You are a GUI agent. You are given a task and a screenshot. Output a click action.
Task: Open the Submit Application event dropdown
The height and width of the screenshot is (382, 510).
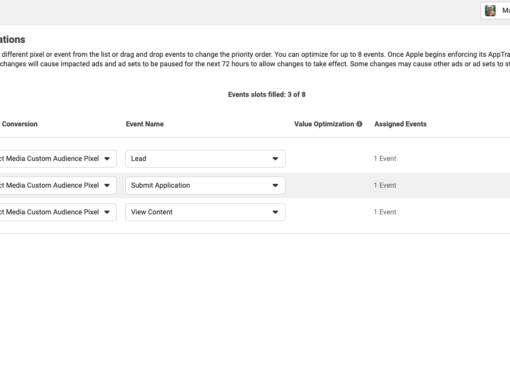tap(205, 185)
